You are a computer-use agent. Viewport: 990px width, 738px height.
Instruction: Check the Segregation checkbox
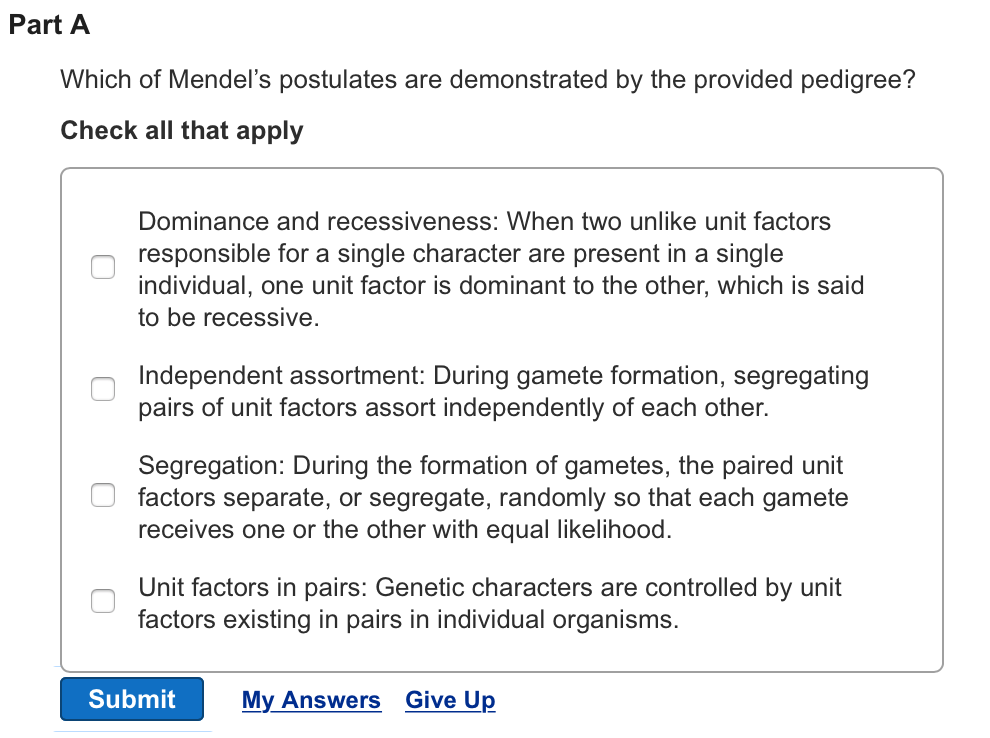point(102,494)
